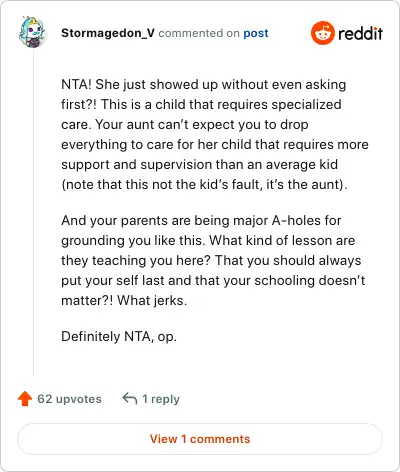400x472 pixels.
Task: Open the Stormagedon_V username profile link
Action: click(x=108, y=33)
